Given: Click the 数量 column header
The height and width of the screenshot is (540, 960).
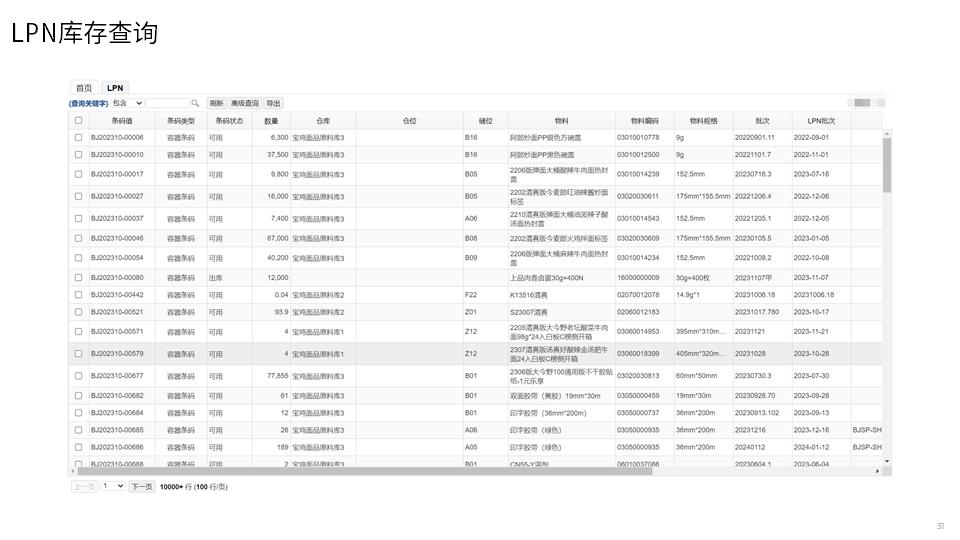Looking at the screenshot, I should [x=271, y=121].
